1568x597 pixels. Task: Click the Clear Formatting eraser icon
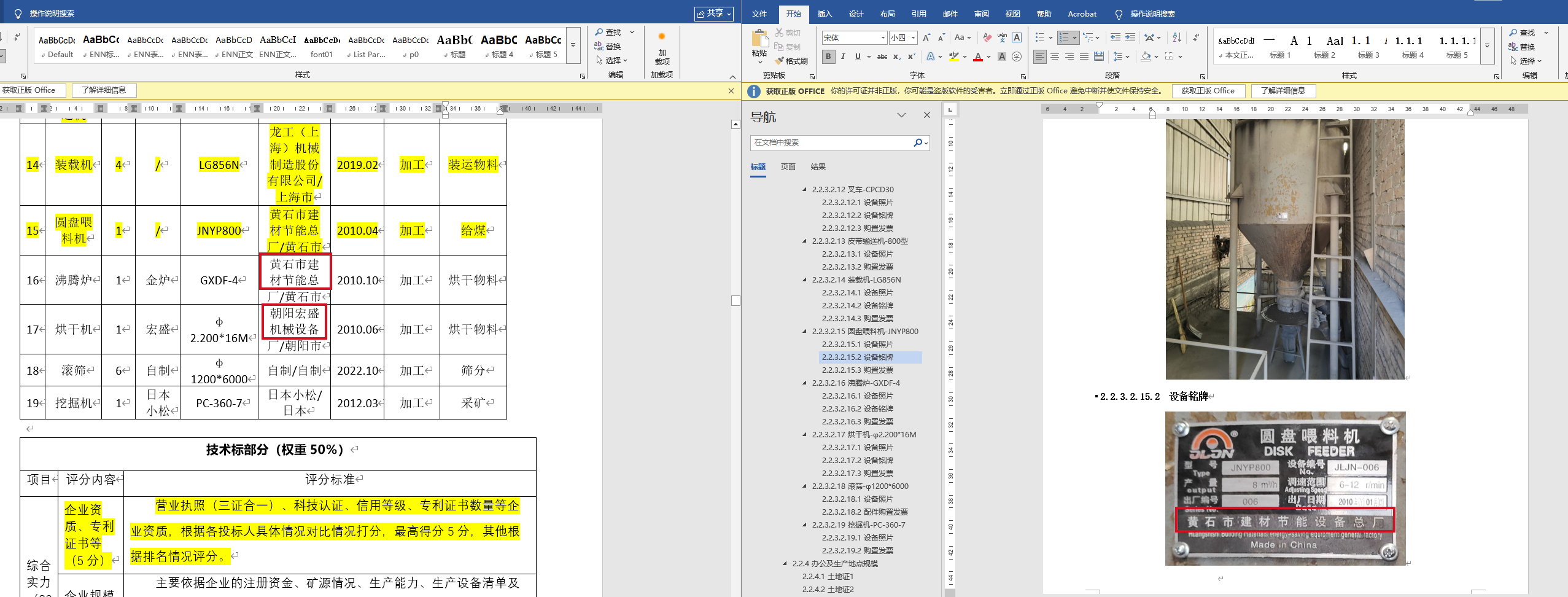[987, 38]
